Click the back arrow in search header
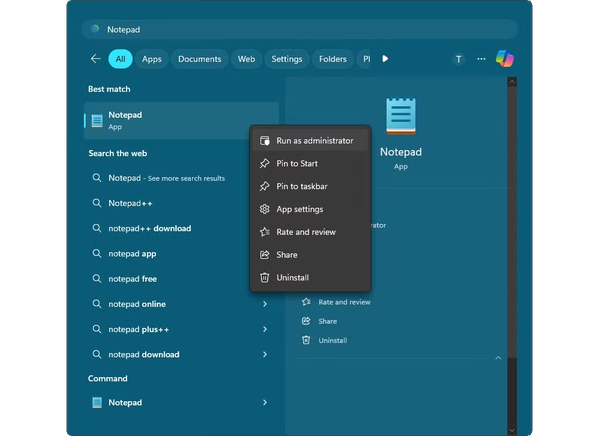Image resolution: width=600 pixels, height=436 pixels. coord(95,59)
